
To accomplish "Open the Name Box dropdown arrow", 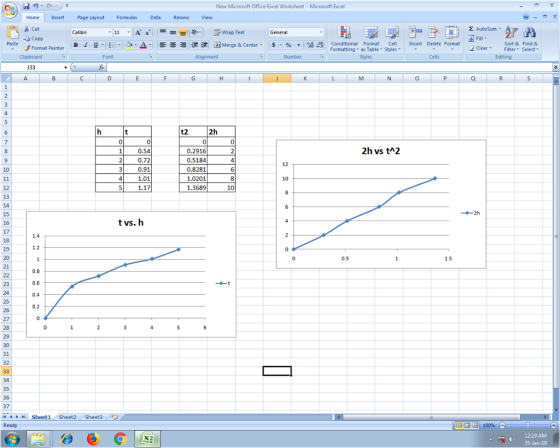I will (x=66, y=68).
